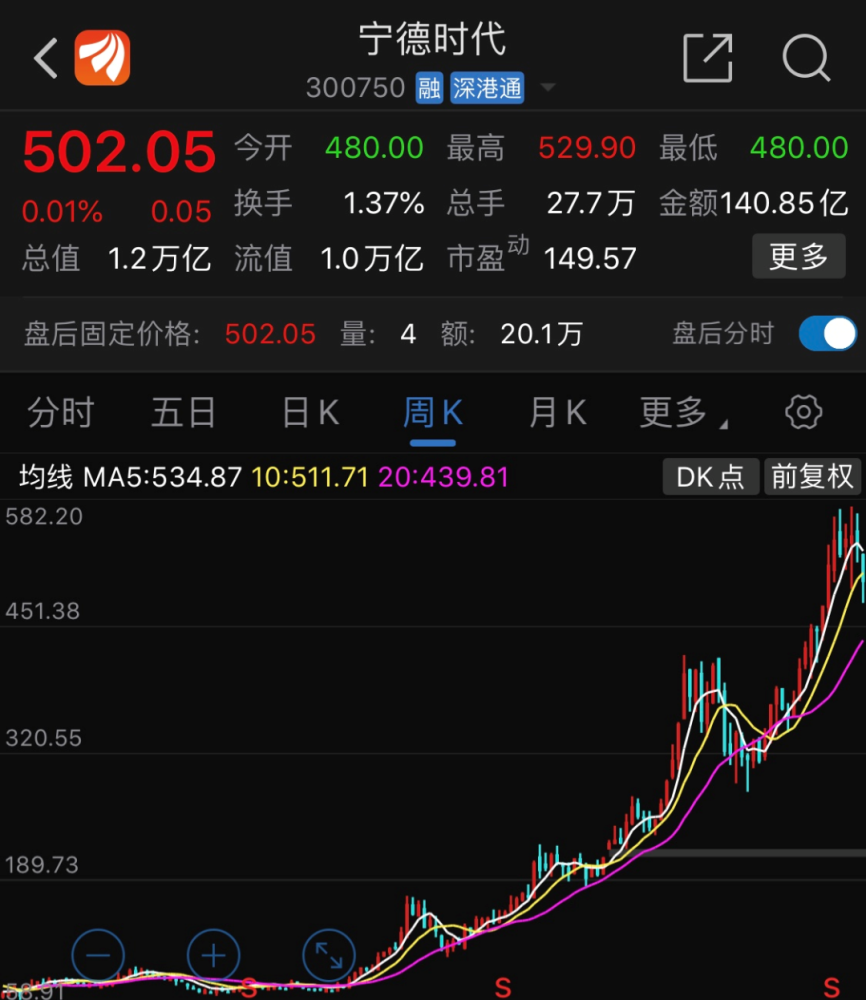The width and height of the screenshot is (866, 1000).
Task: Tap 换手 value 1.37%
Action: [384, 204]
